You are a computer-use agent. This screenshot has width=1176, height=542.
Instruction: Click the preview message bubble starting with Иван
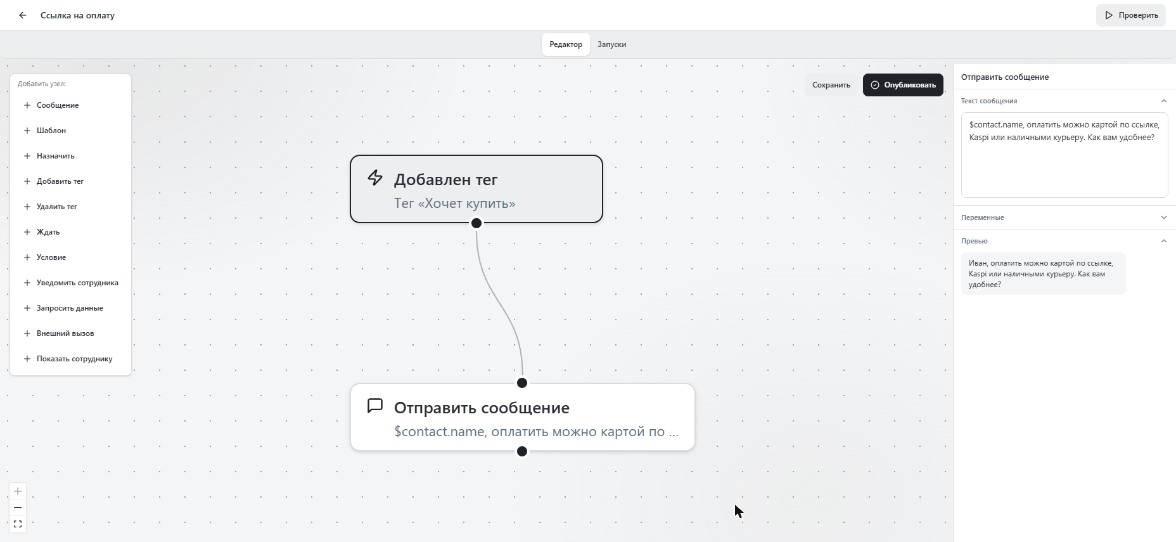click(1043, 274)
